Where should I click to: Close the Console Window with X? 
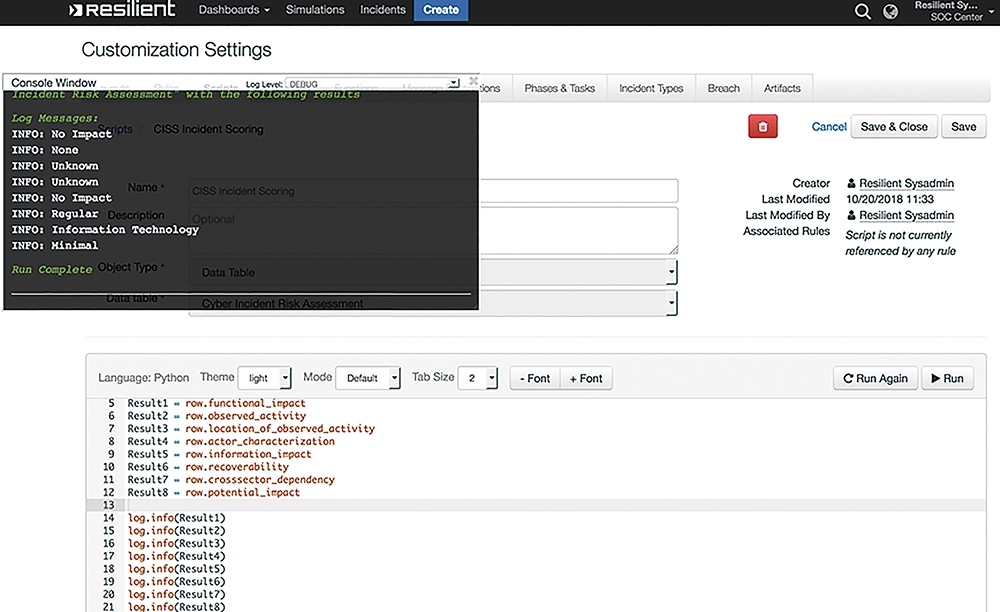click(473, 81)
